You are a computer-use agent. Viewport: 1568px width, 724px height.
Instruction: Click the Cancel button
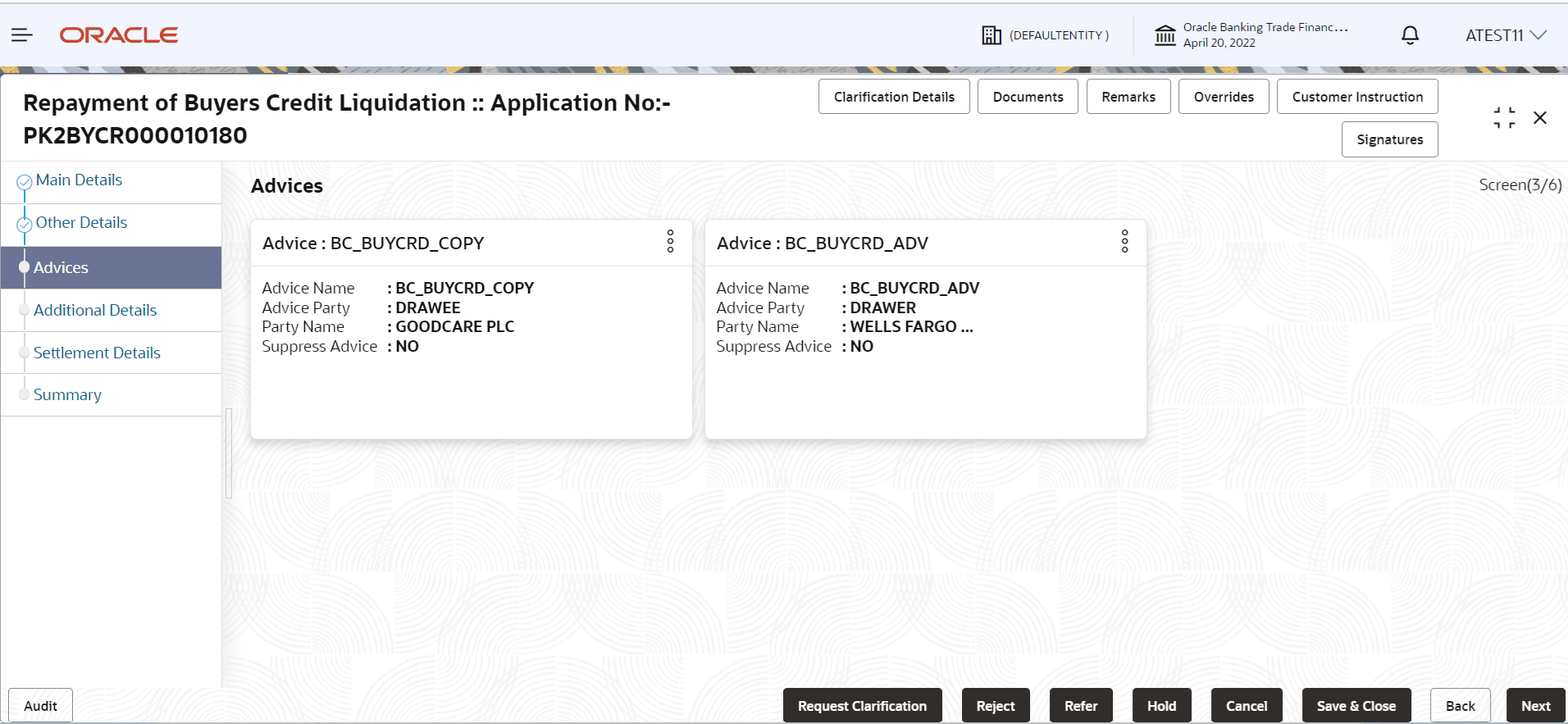point(1247,706)
